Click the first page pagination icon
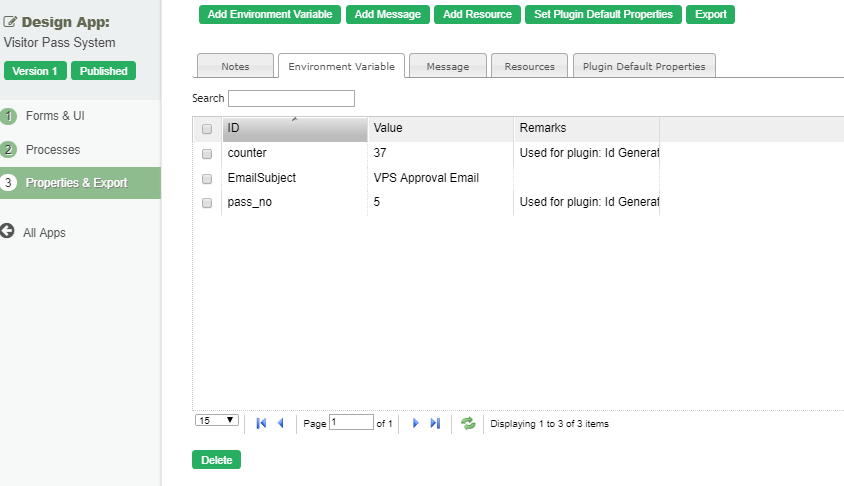The height and width of the screenshot is (486, 844). tap(261, 423)
